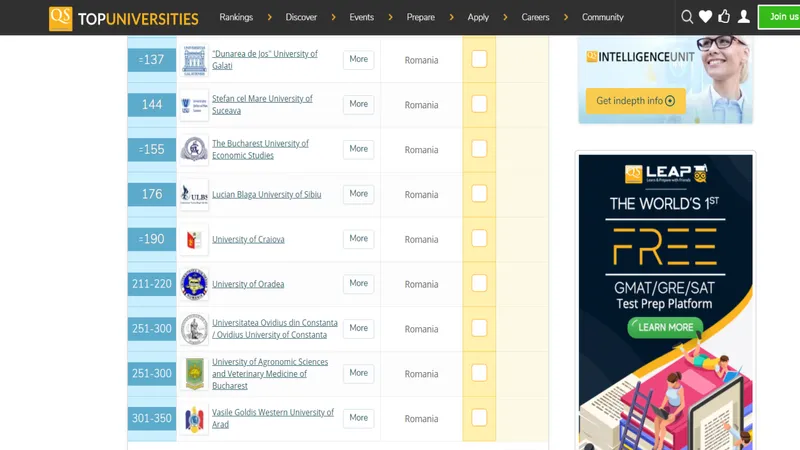The height and width of the screenshot is (450, 800).
Task: Click the Agronomic Sciences University logo
Action: [x=194, y=373]
